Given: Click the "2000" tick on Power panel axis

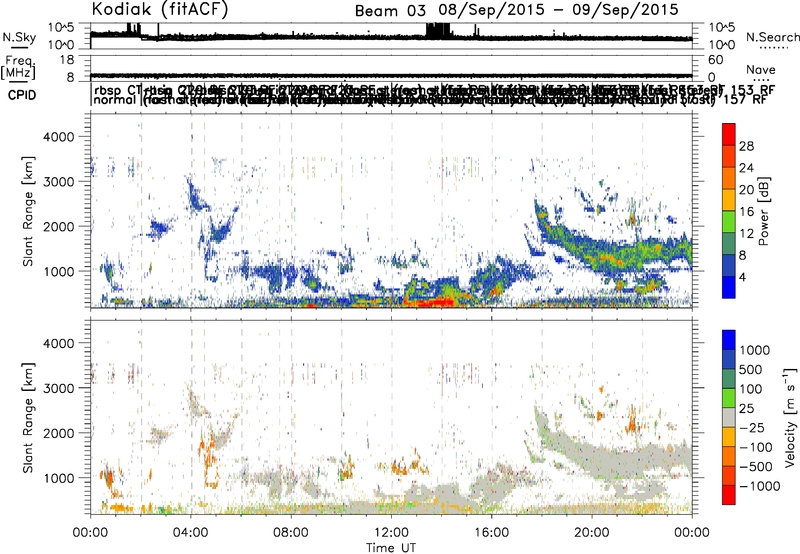Looking at the screenshot, I should (59, 226).
